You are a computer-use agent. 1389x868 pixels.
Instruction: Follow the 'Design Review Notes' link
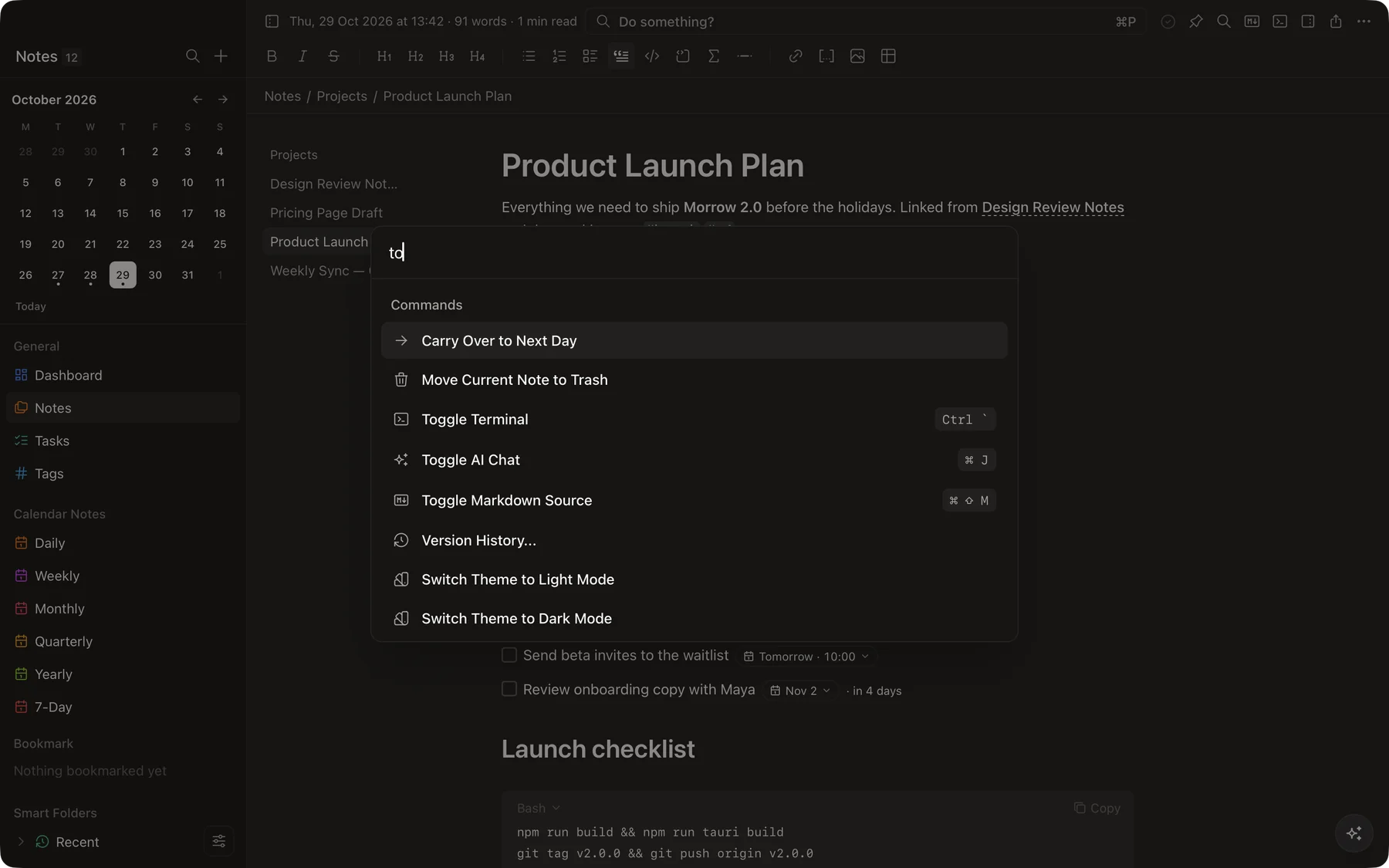(1053, 208)
